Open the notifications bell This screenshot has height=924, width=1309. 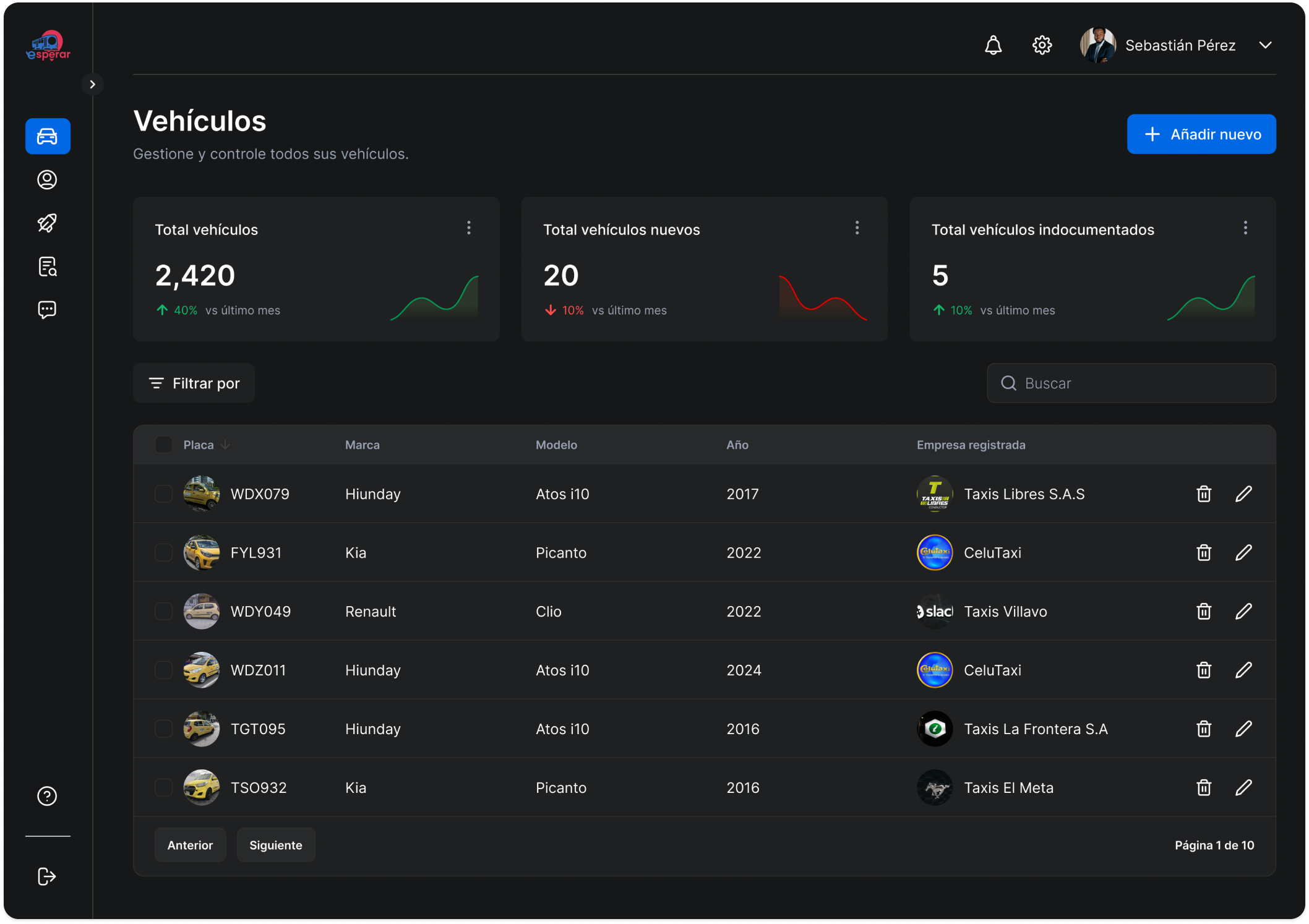coord(993,45)
